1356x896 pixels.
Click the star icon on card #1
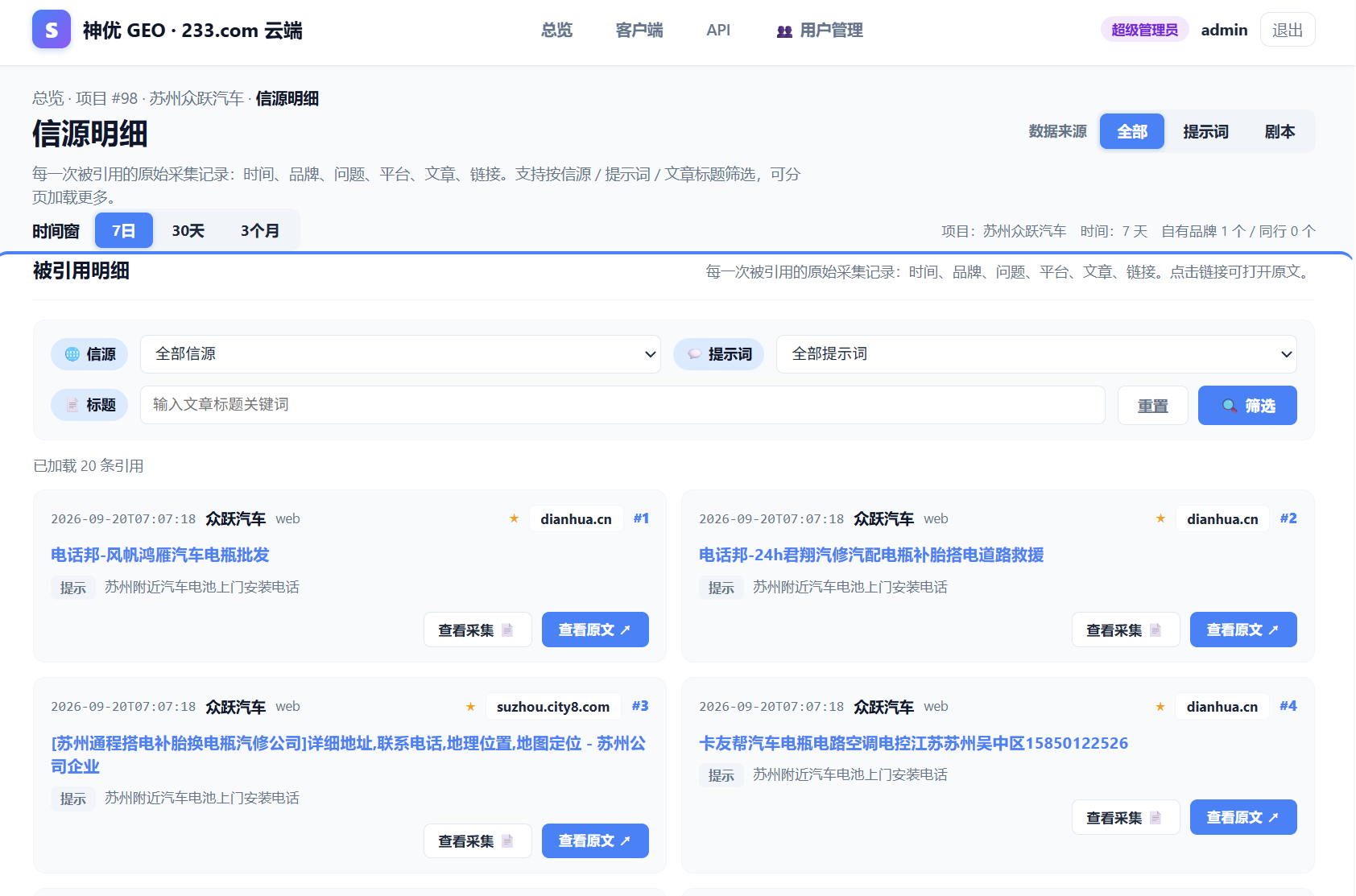click(514, 518)
